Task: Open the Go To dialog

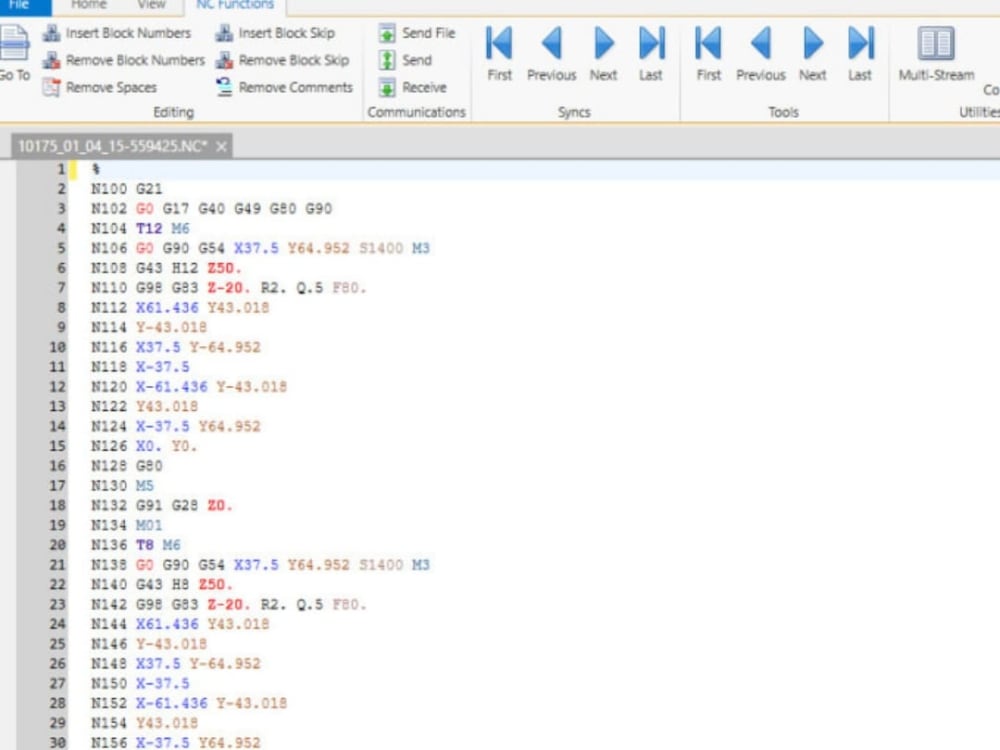Action: 13,52
